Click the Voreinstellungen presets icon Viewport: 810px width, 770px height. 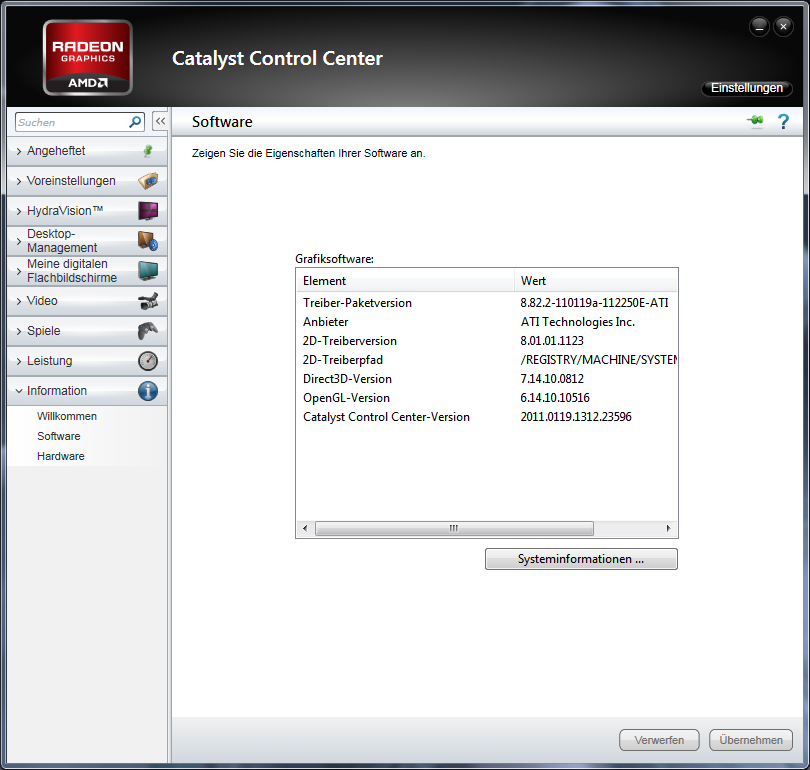pos(148,181)
